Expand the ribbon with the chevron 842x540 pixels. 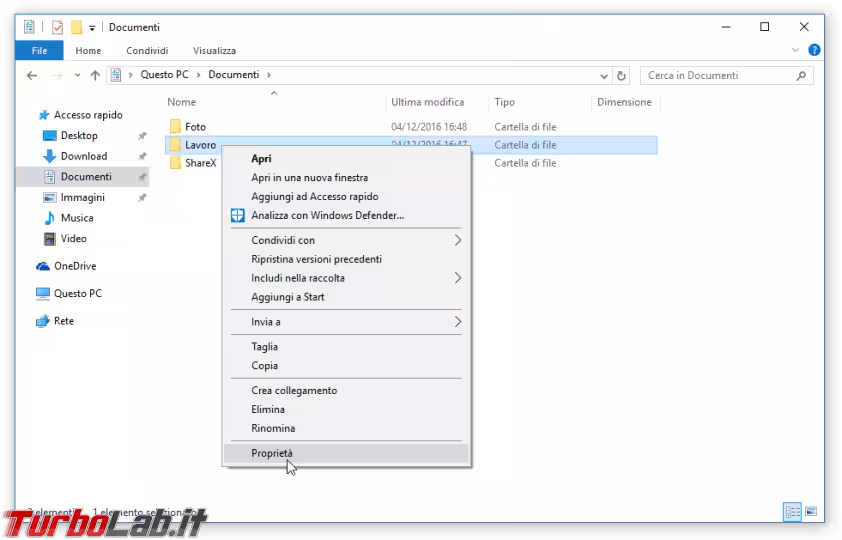(796, 50)
